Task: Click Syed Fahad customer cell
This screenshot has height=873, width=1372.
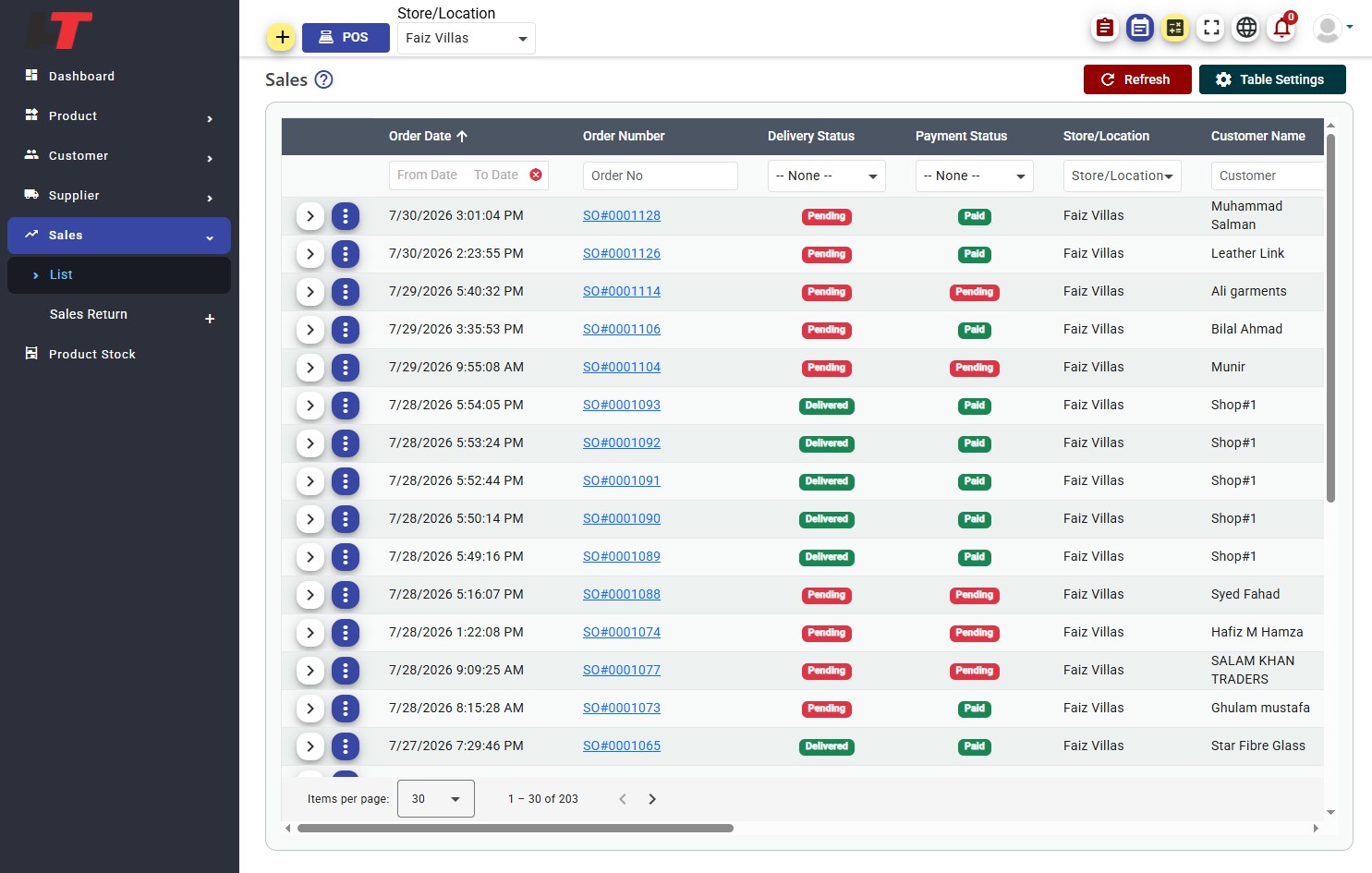Action: [x=1245, y=594]
